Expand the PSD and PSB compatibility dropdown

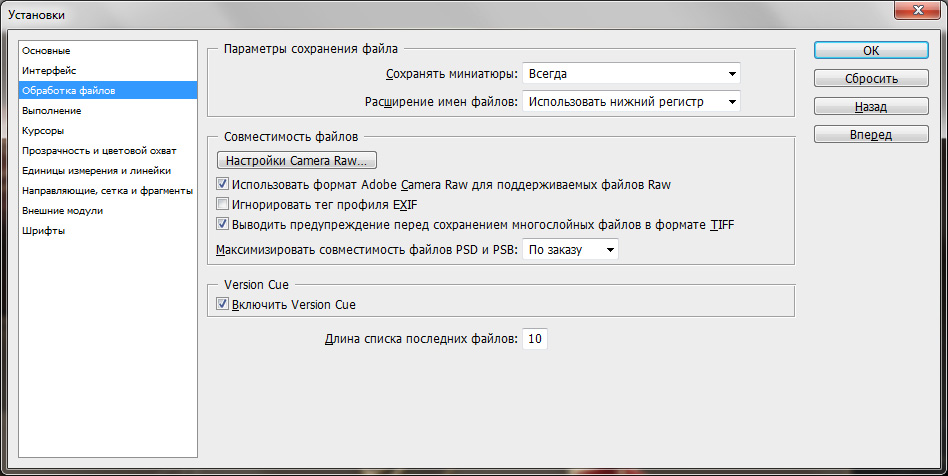571,249
